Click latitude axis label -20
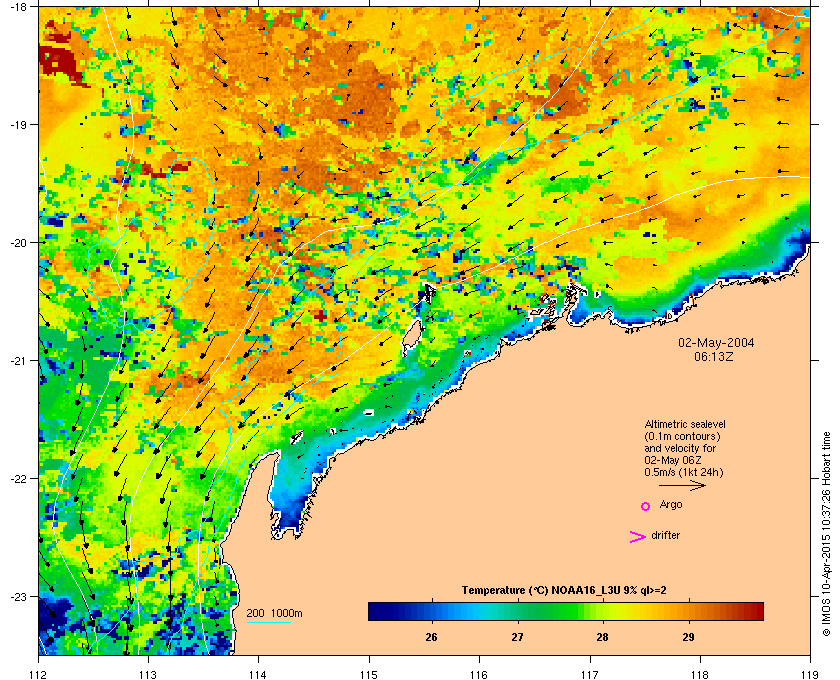 [x=18, y=243]
